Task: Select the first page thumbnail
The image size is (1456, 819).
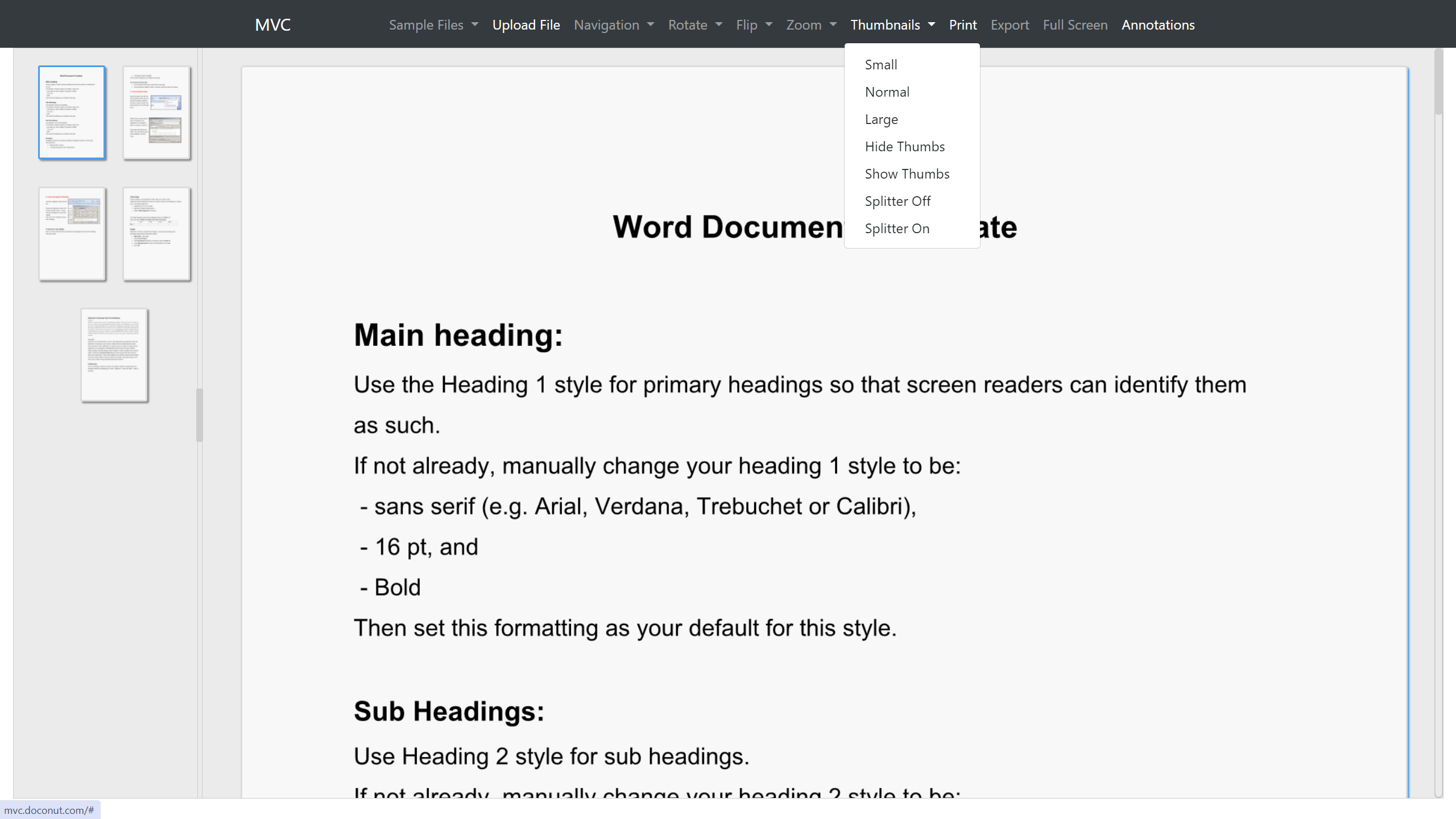Action: click(x=72, y=113)
